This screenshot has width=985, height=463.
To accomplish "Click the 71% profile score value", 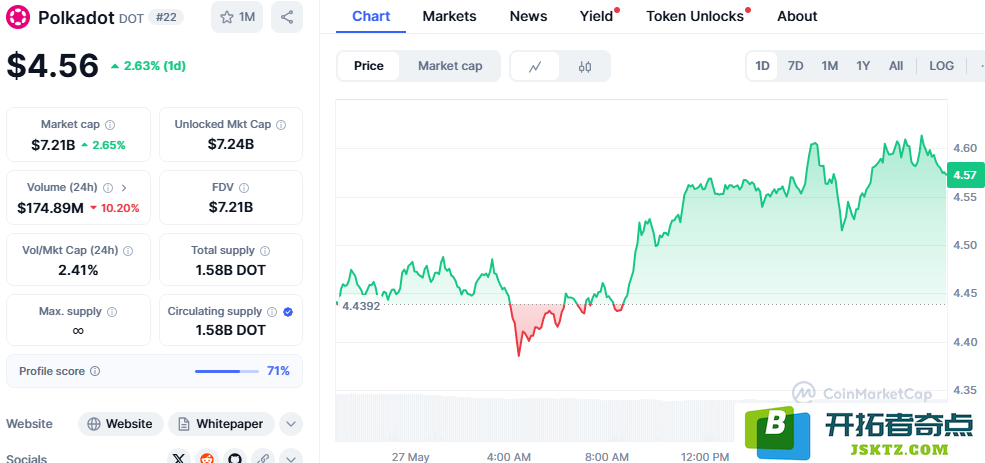I will click(x=278, y=371).
